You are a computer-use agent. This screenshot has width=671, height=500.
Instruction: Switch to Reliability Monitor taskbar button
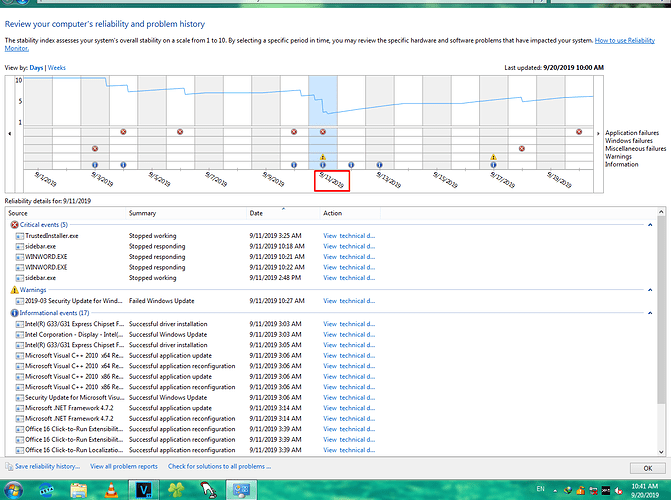[241, 490]
